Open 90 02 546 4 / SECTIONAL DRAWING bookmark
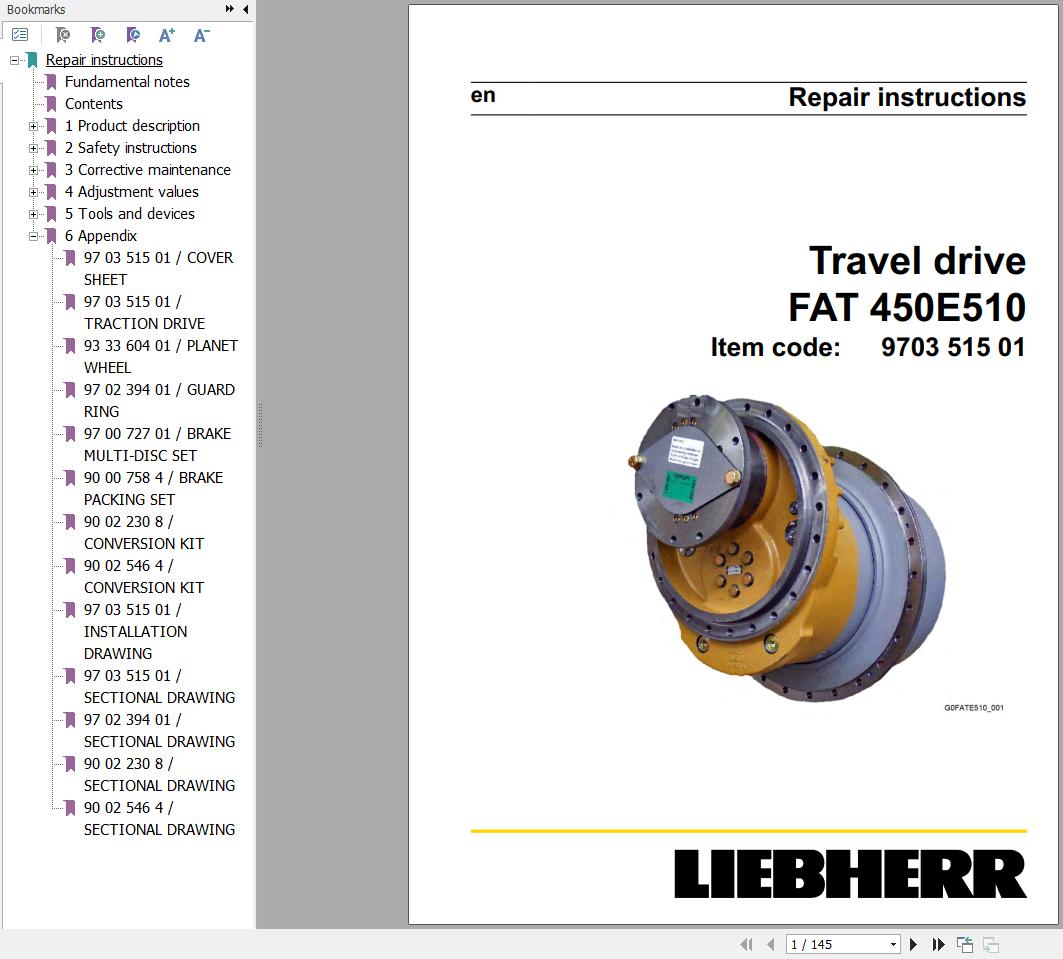This screenshot has height=959, width=1063. [x=159, y=819]
